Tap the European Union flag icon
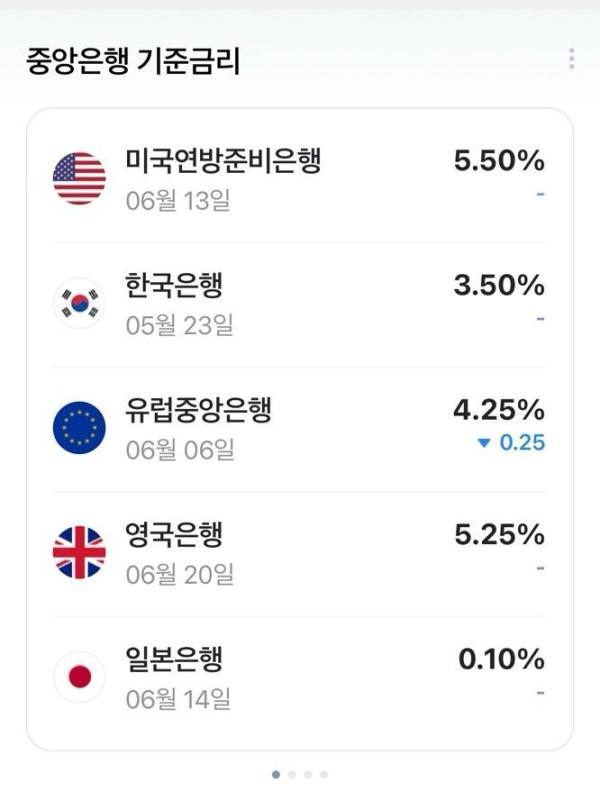This screenshot has height=800, width=600. 79,428
